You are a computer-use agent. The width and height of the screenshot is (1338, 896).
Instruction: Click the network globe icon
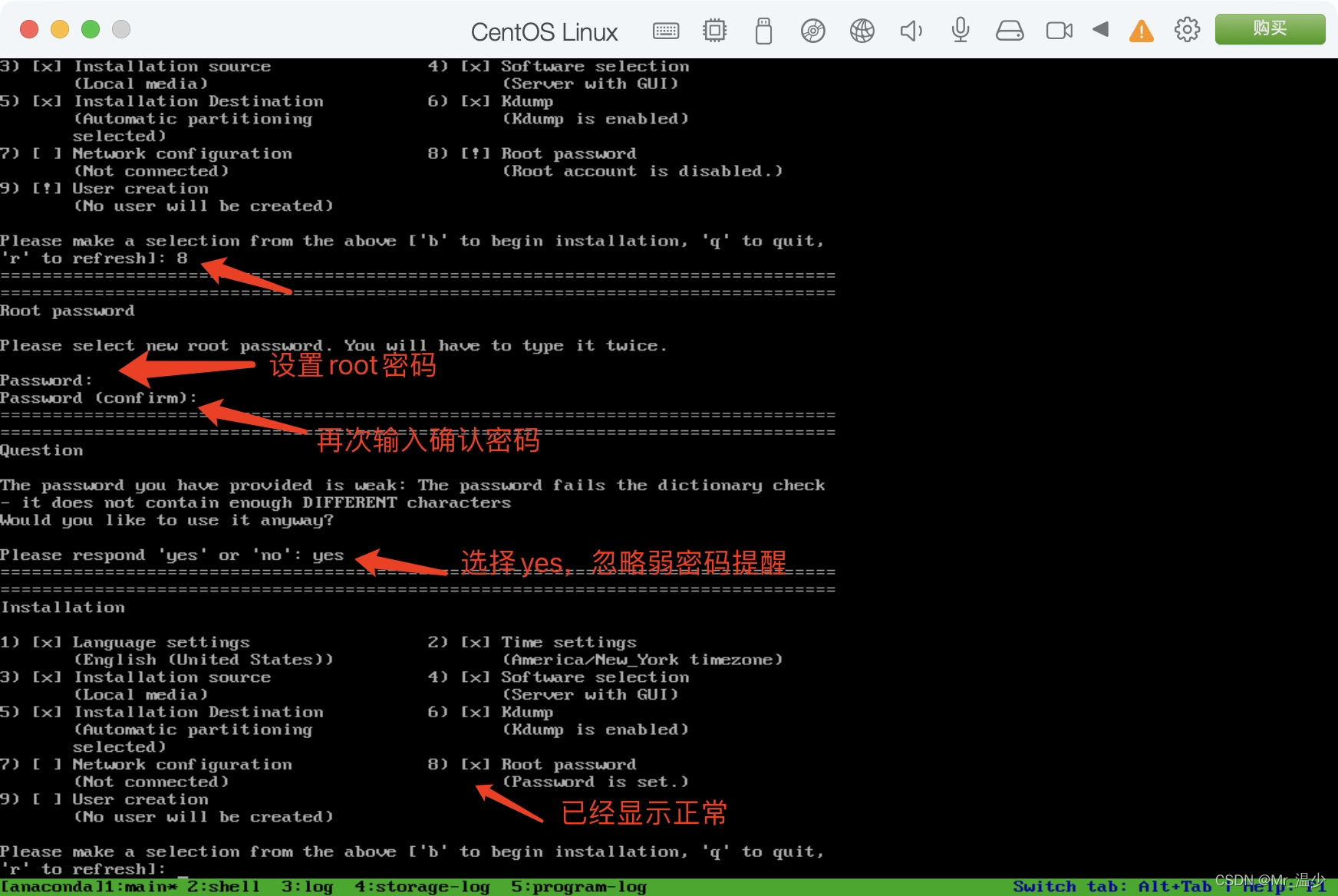pos(862,31)
